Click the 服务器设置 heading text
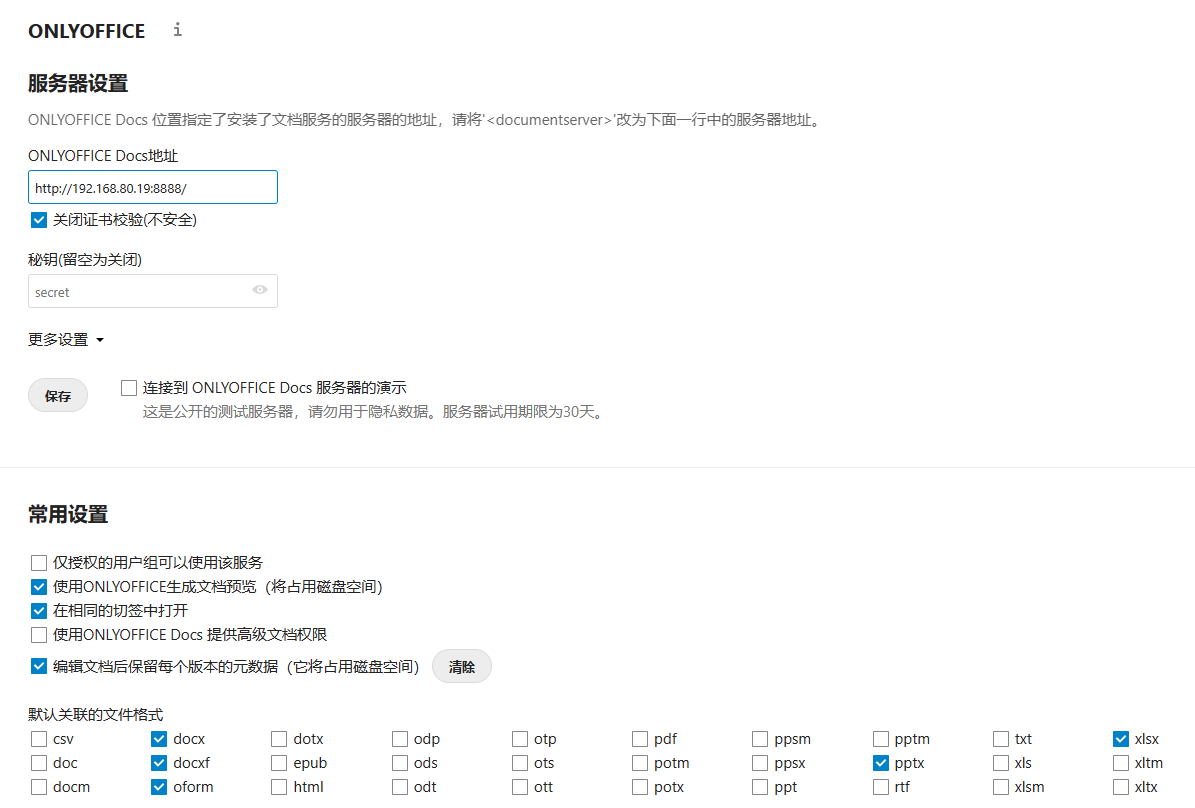Screen dimensions: 1195x808 tap(78, 83)
